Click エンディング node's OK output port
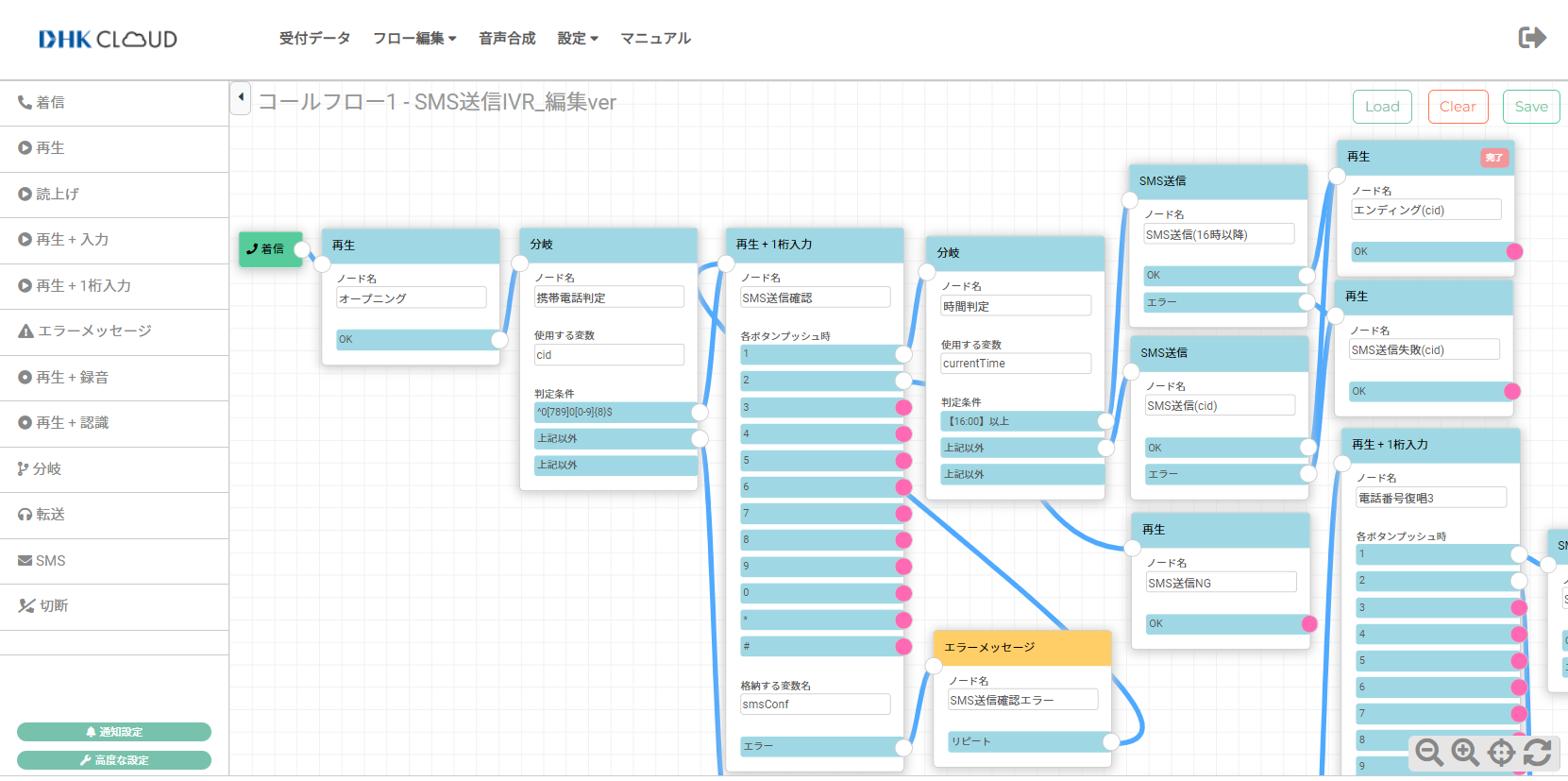The image size is (1568, 781). point(1514,251)
